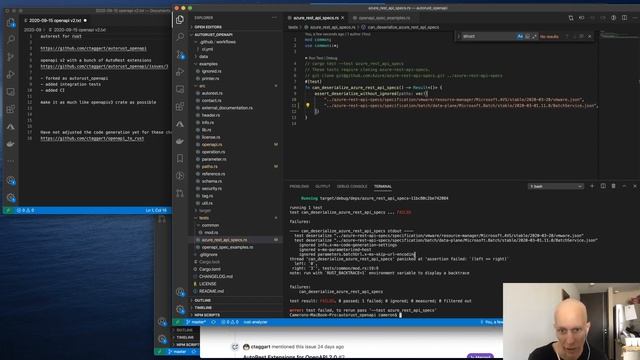The image size is (640, 360).
Task: Open the OUTPUT panel tab
Action: click(x=322, y=186)
